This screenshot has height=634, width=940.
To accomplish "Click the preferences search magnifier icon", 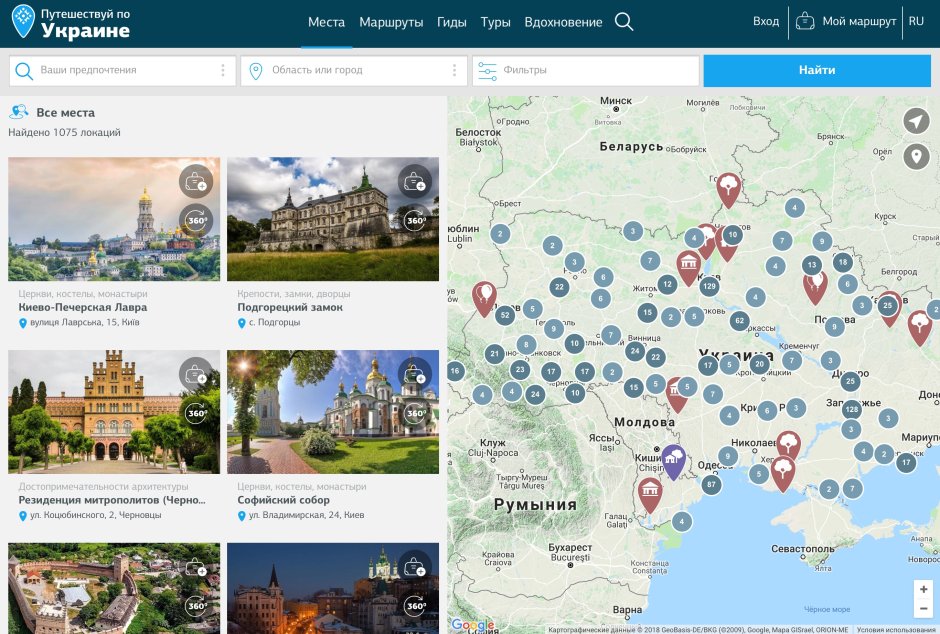I will [x=24, y=71].
